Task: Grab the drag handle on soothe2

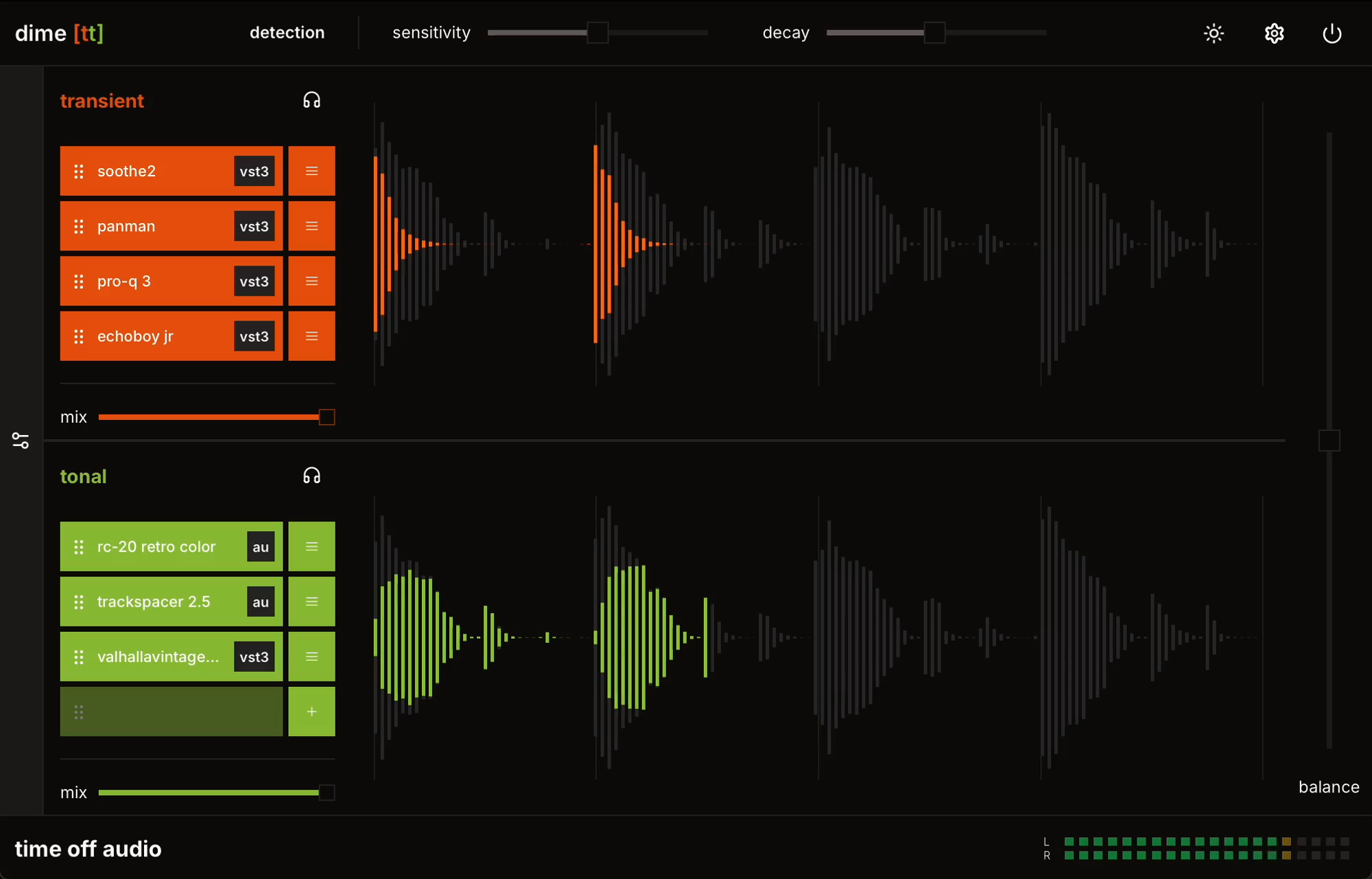Action: click(x=79, y=171)
